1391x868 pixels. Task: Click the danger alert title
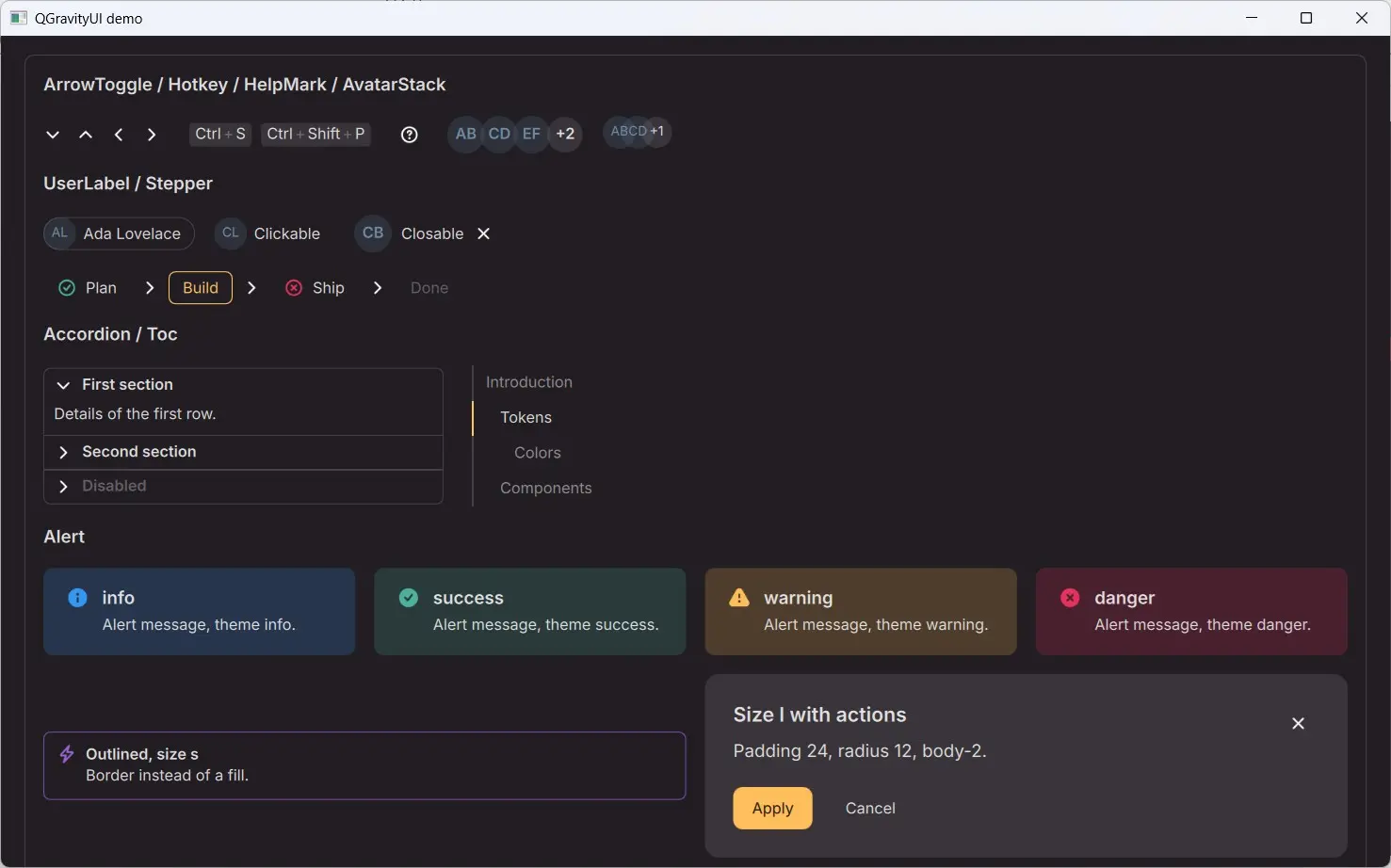(1124, 598)
